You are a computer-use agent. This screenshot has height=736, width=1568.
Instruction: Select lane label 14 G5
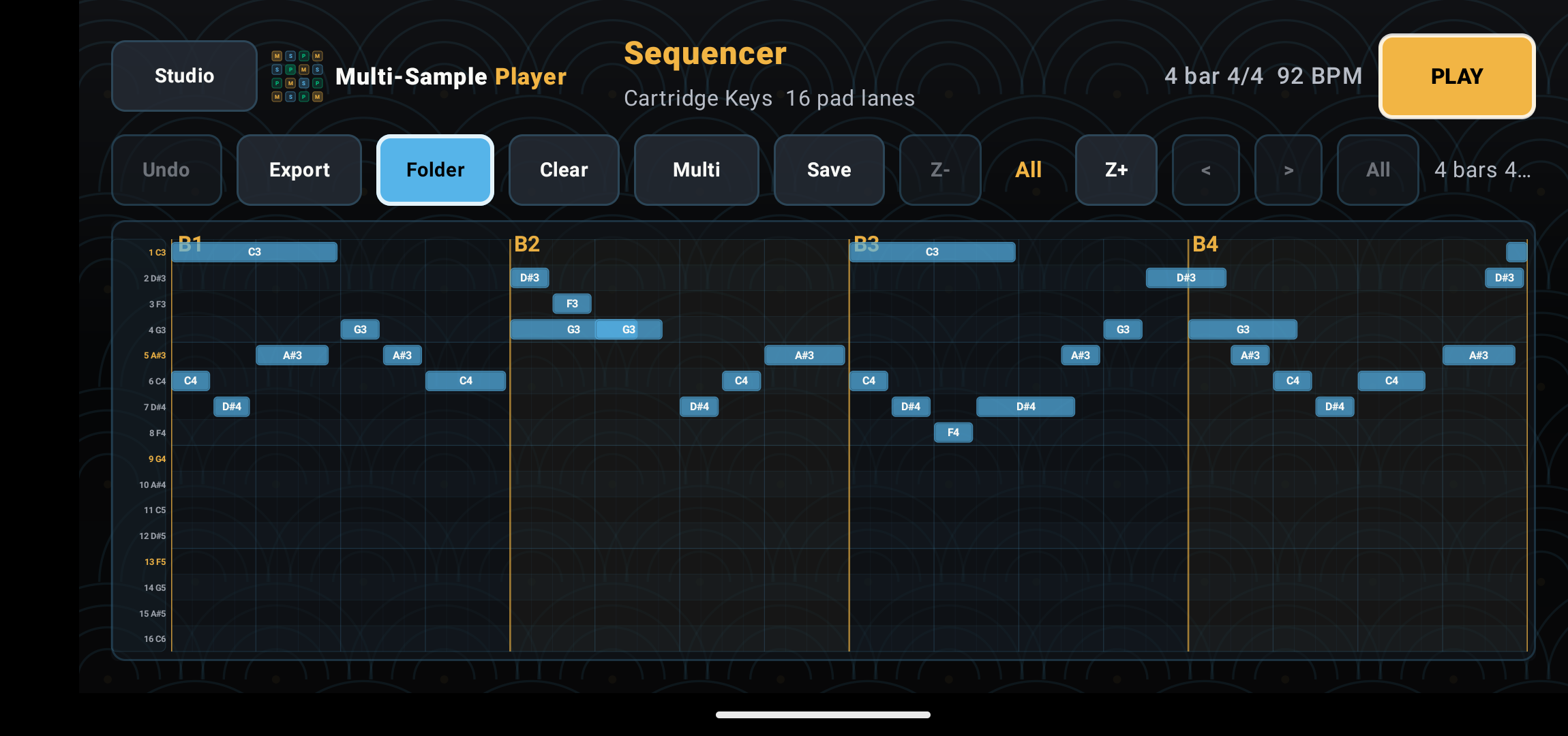pyautogui.click(x=154, y=587)
